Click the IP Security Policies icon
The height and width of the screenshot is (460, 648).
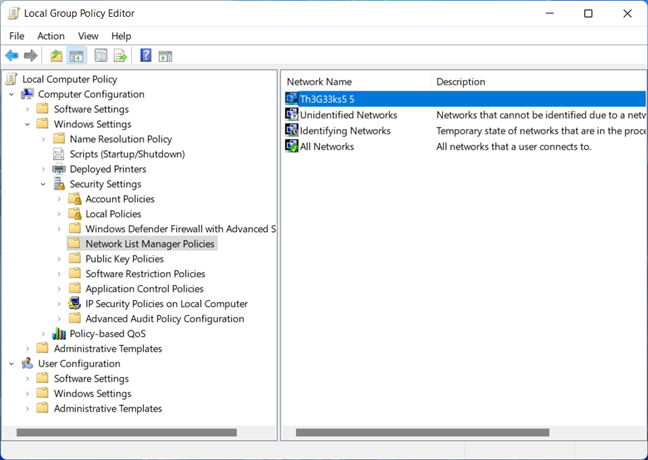[74, 303]
